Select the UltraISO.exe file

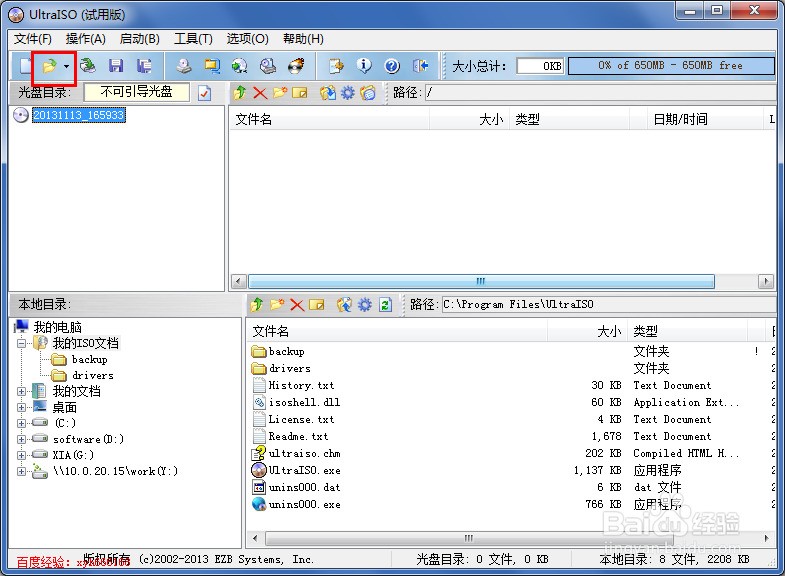pyautogui.click(x=304, y=470)
